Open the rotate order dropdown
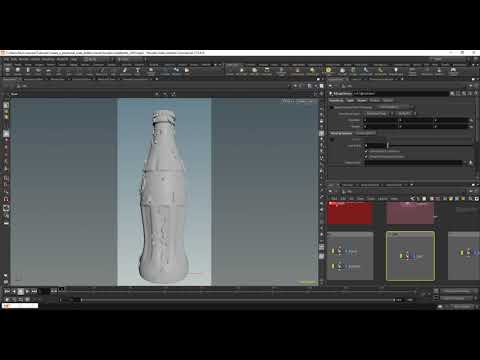 point(406,114)
